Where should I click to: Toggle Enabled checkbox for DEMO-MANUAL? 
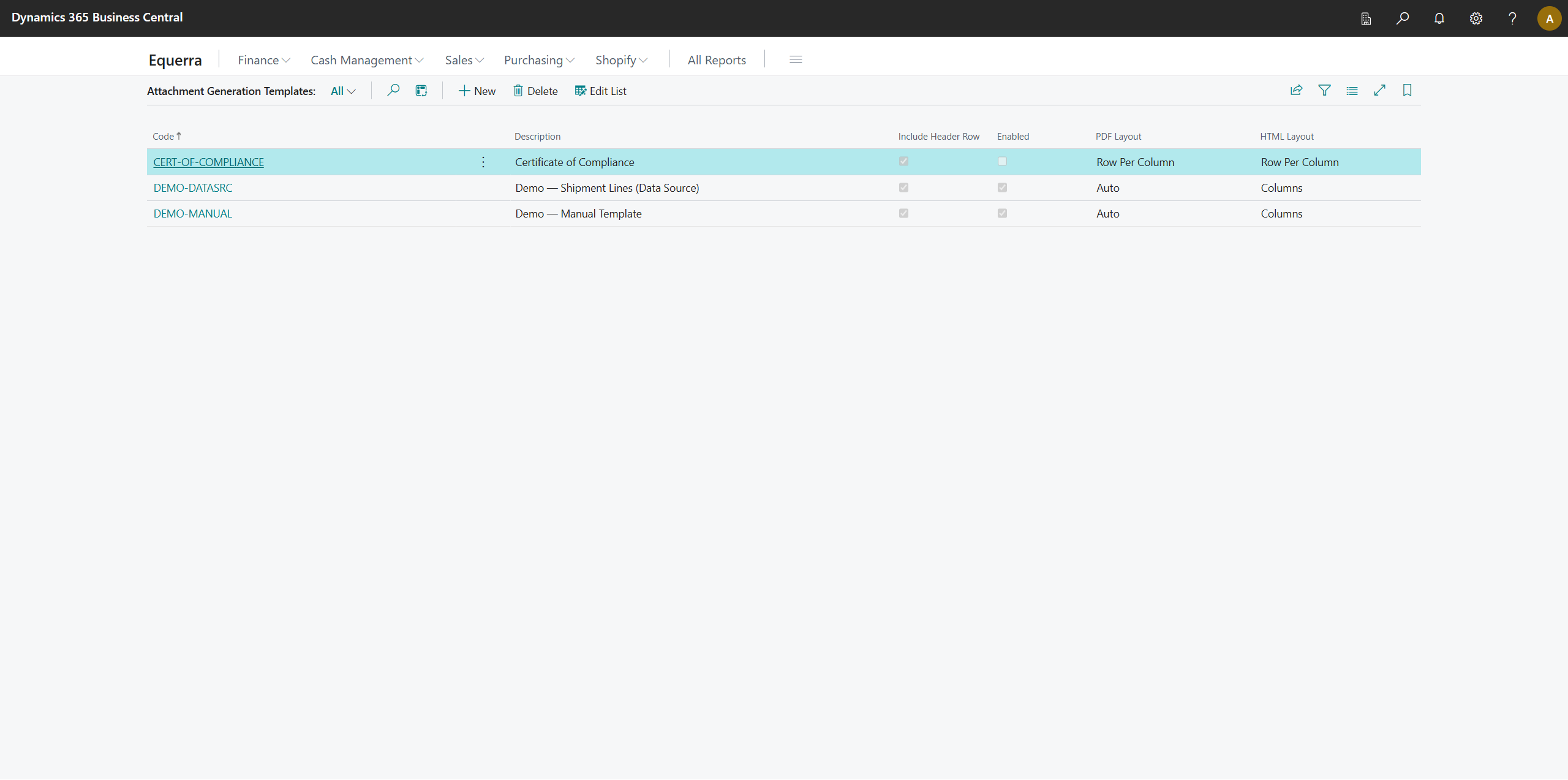click(1002, 213)
